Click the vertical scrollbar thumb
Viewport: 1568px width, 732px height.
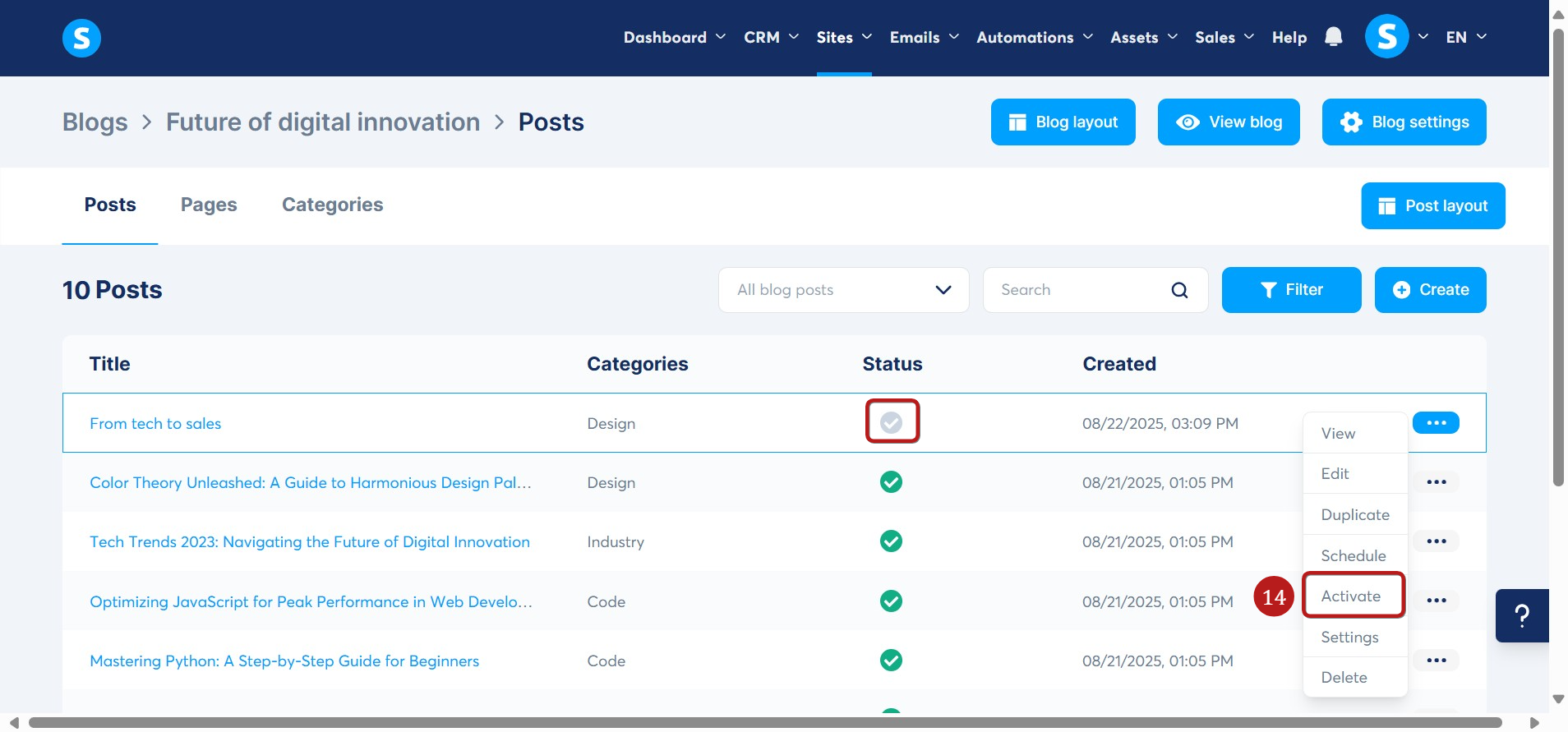click(1558, 259)
